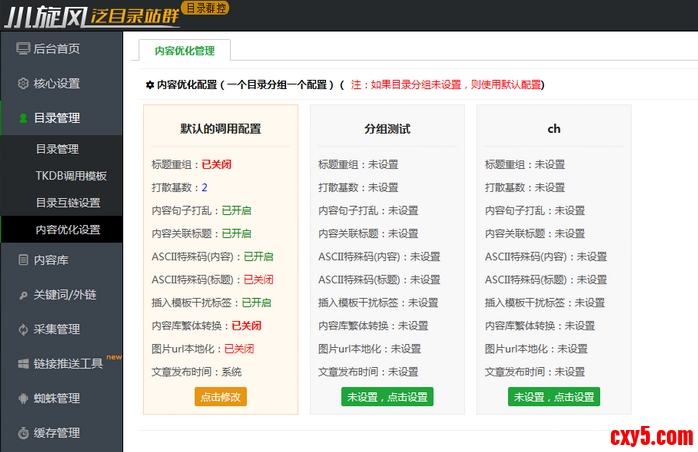Image resolution: width=698 pixels, height=452 pixels.
Task: Select 内容优化设置 in the sidebar submenu
Action: 68,230
